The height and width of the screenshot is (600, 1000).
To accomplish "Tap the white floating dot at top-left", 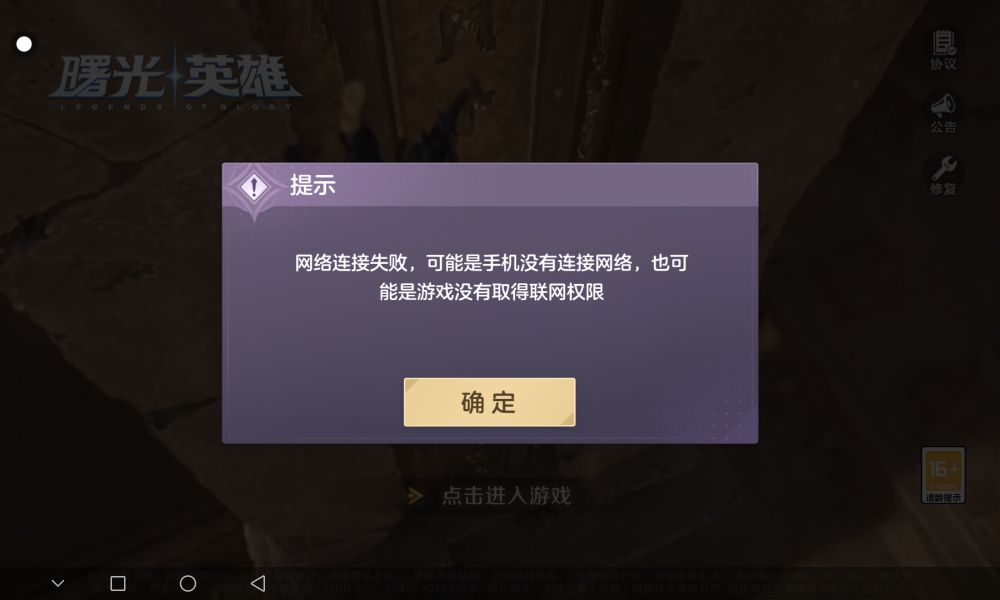I will point(24,44).
